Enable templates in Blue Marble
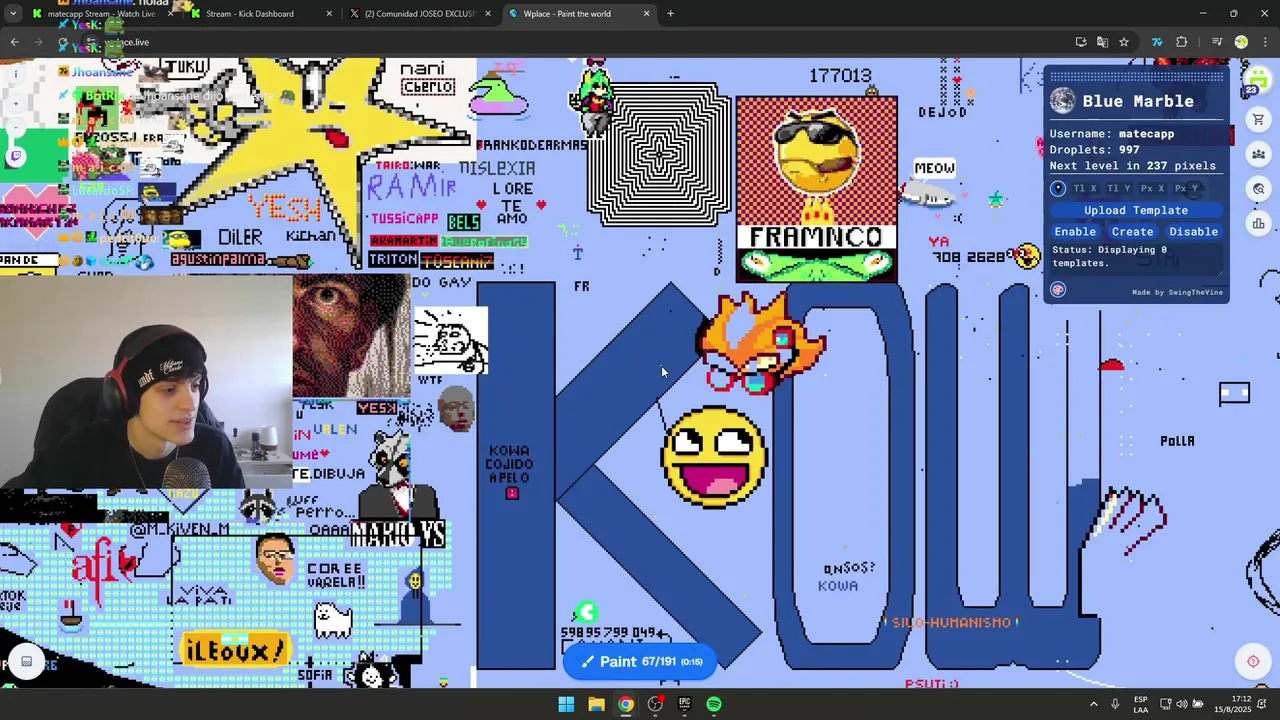 1075,231
